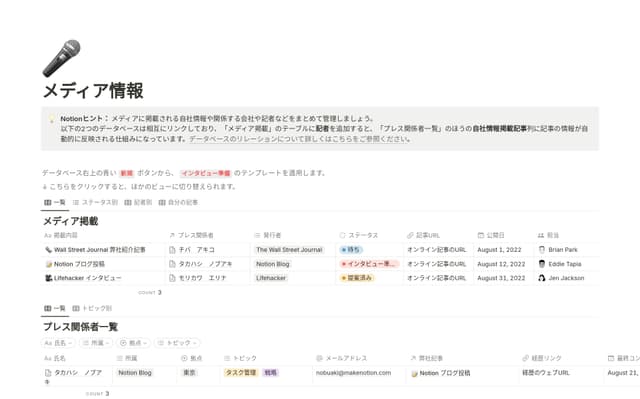Click the light bulb callout icon
The image size is (640, 399).
52,119
